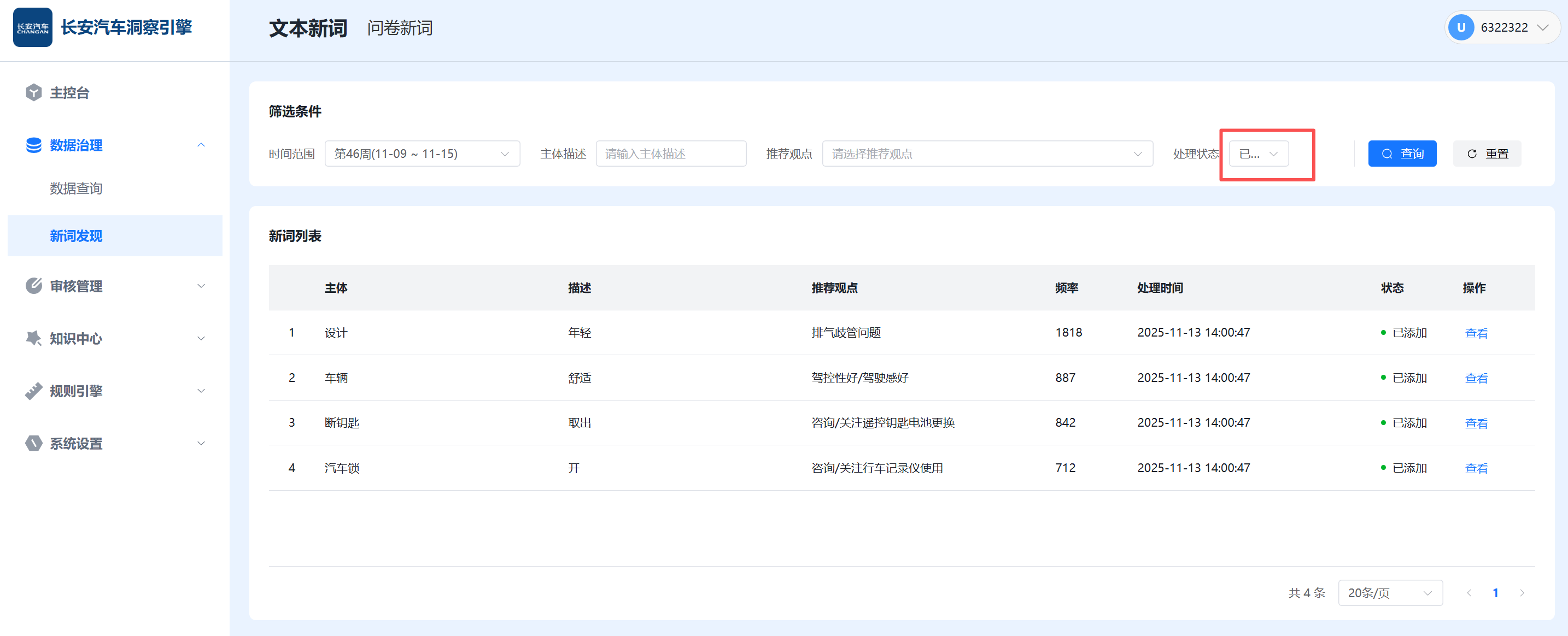Open 查看 link for the 断钥匙 row
Image resolution: width=1568 pixels, height=636 pixels.
tap(1476, 422)
